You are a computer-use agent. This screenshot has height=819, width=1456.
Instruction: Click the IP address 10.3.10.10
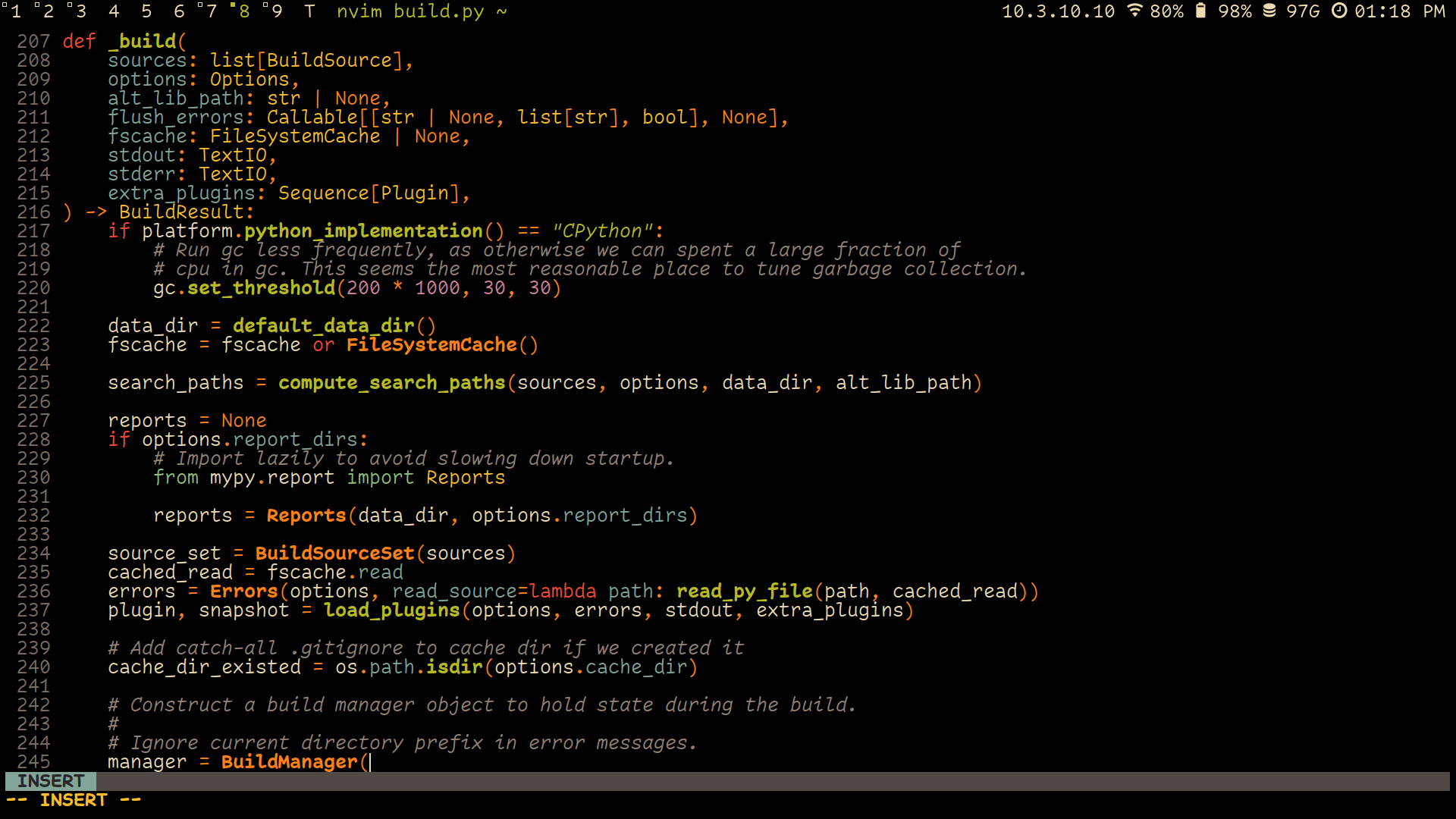1057,11
